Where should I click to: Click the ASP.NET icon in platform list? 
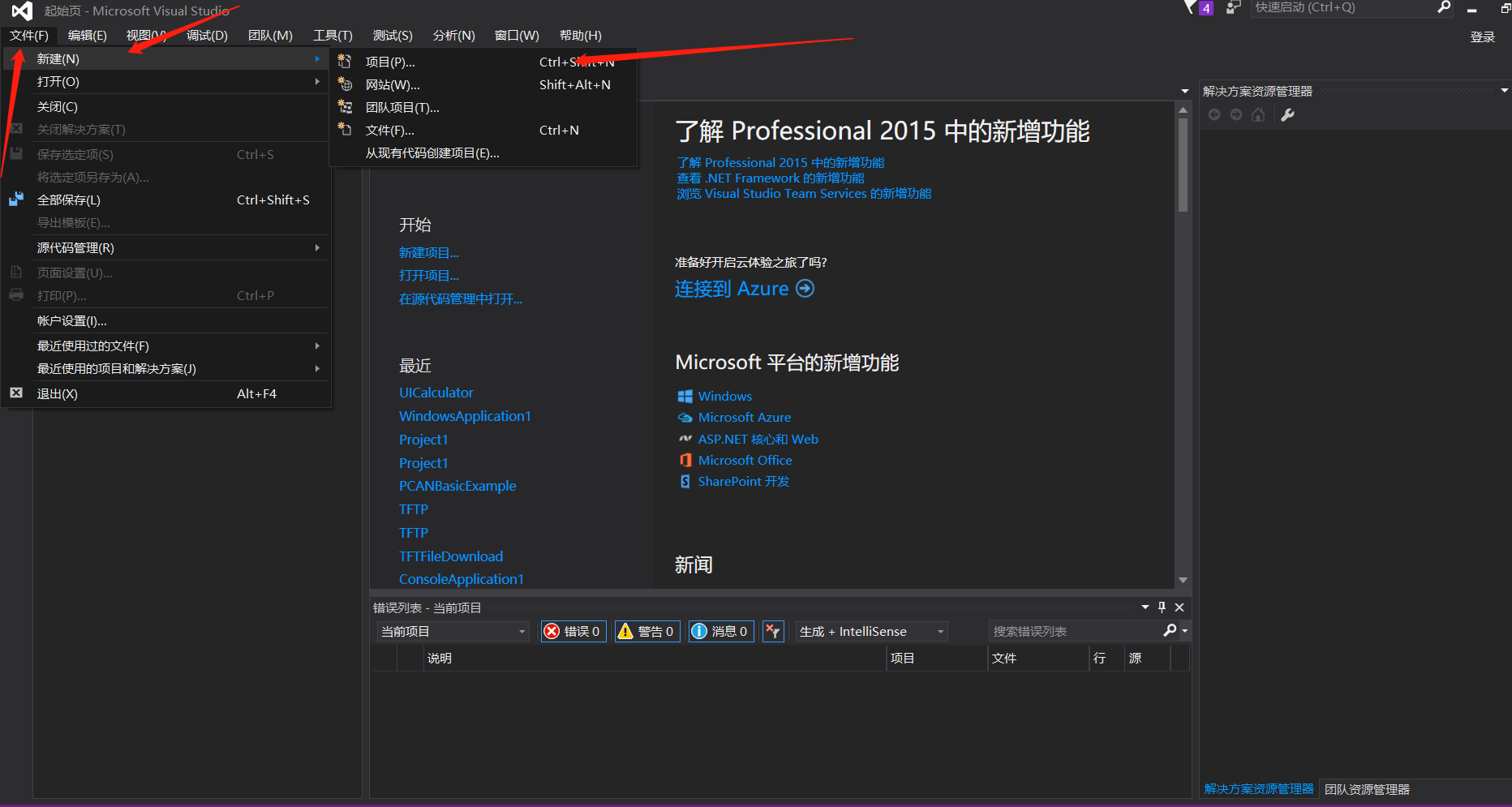point(685,439)
